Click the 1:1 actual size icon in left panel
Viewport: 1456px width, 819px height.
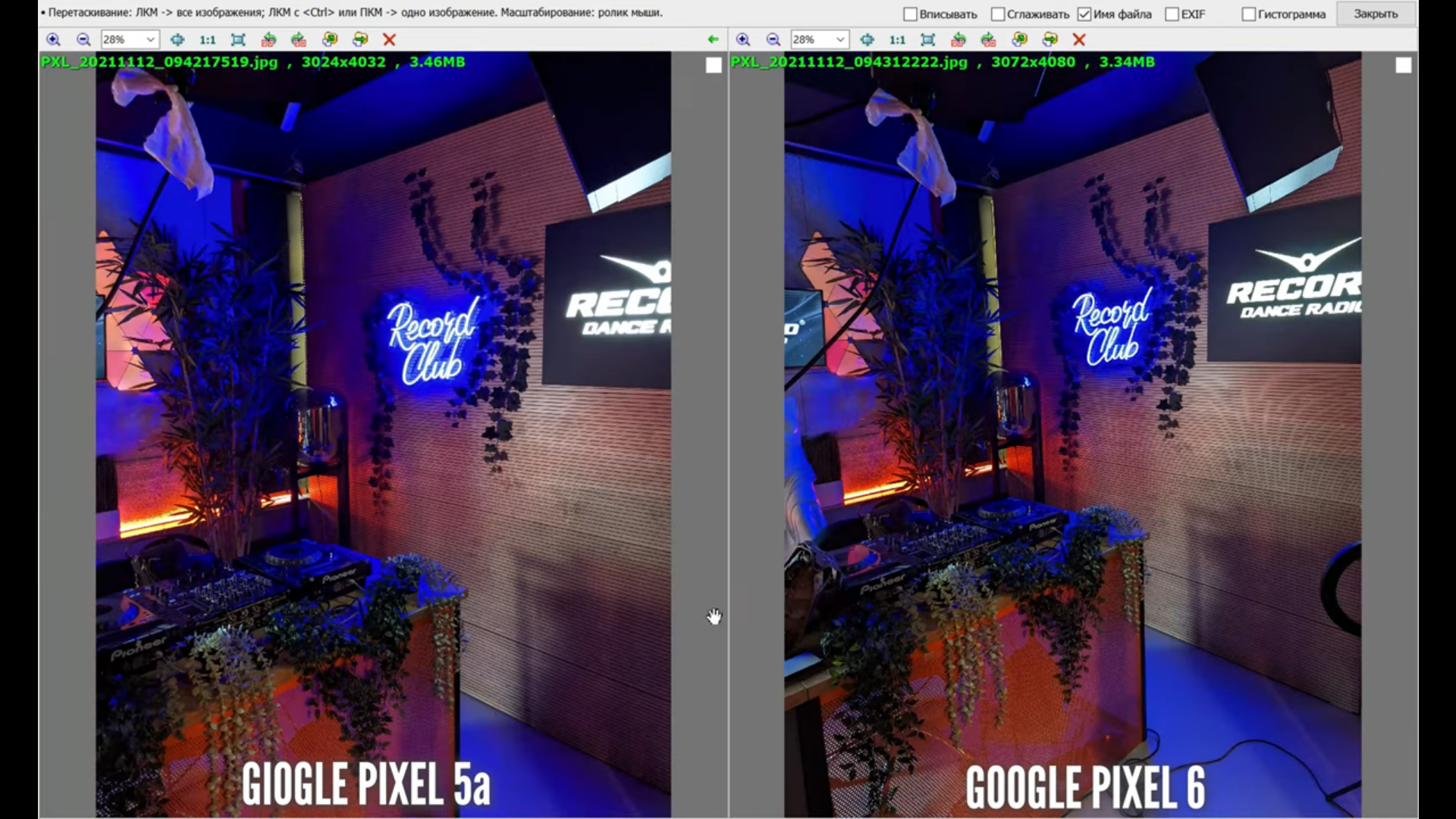207,39
